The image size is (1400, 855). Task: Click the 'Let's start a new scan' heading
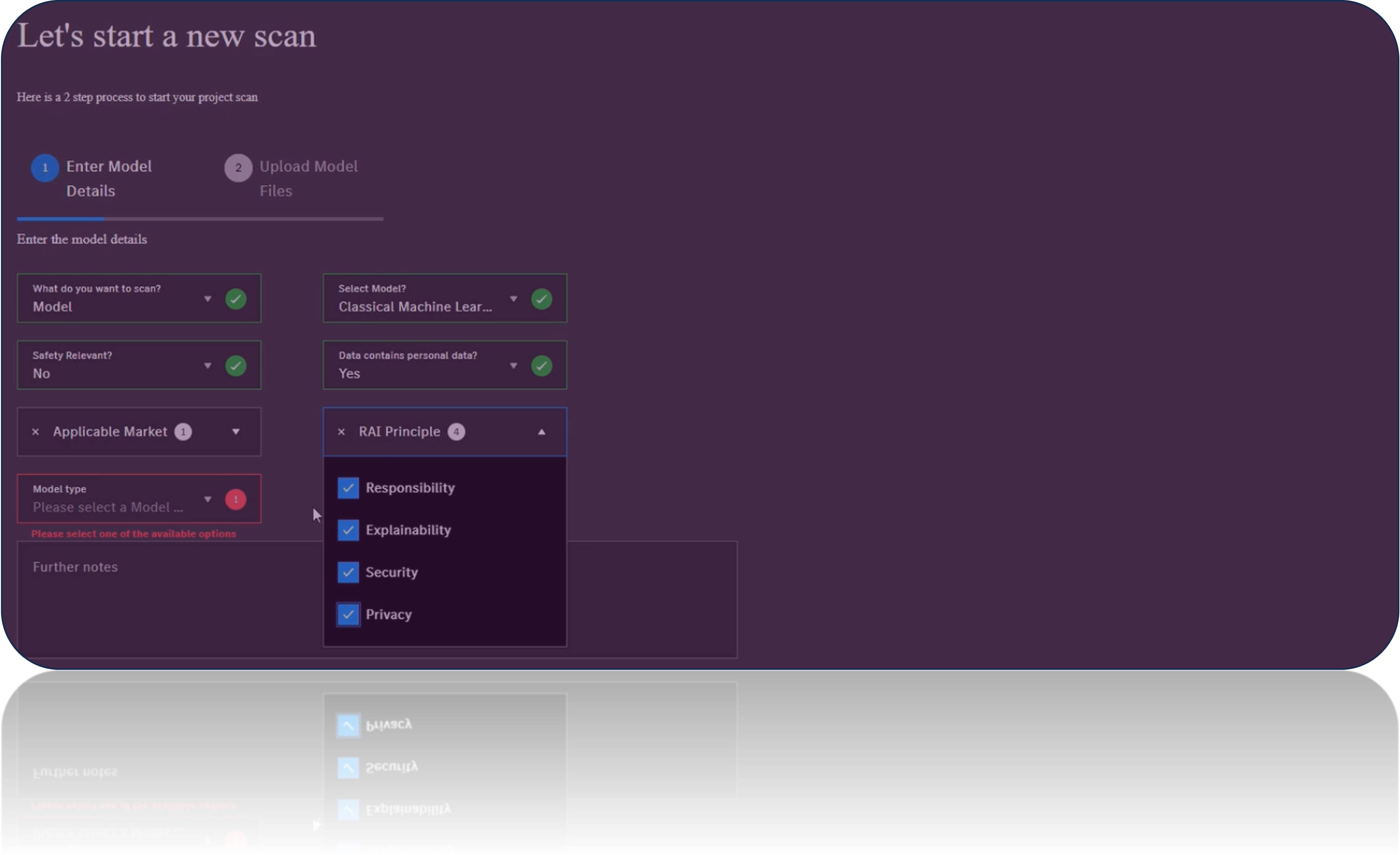click(166, 36)
